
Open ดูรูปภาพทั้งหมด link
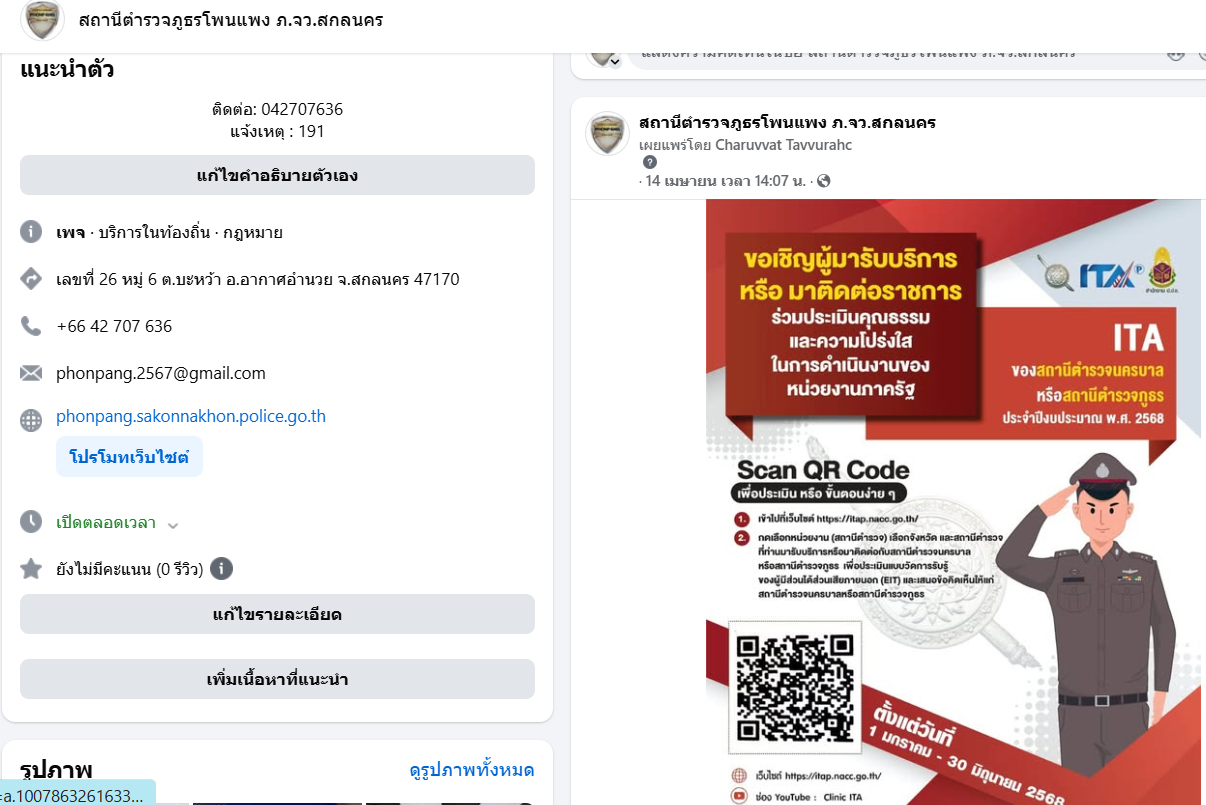(472, 770)
